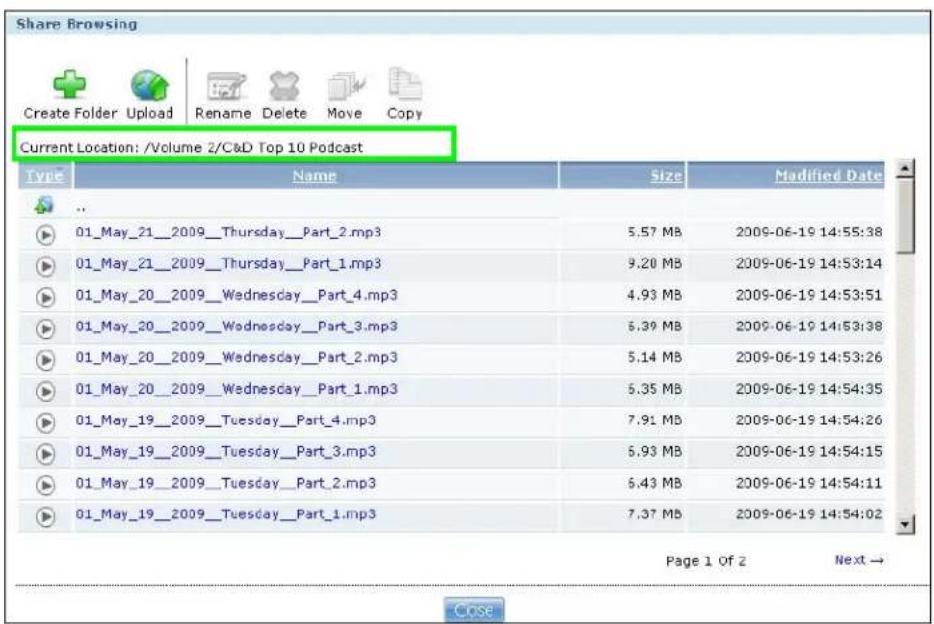The width and height of the screenshot is (934, 624).
Task: Play Thursday Part_1.mp3 using its play icon
Action: [45, 266]
